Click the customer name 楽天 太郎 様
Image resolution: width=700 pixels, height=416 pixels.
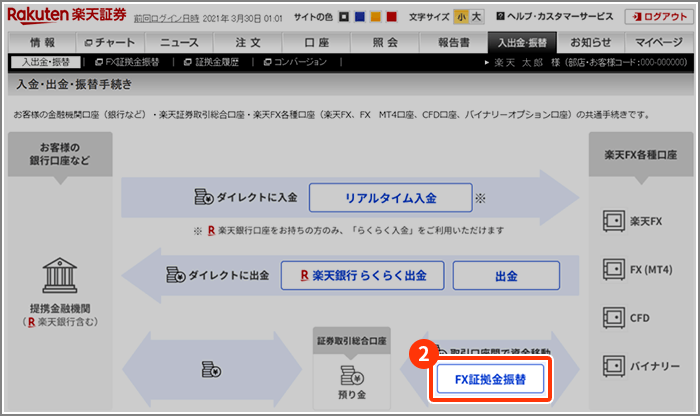(x=527, y=62)
